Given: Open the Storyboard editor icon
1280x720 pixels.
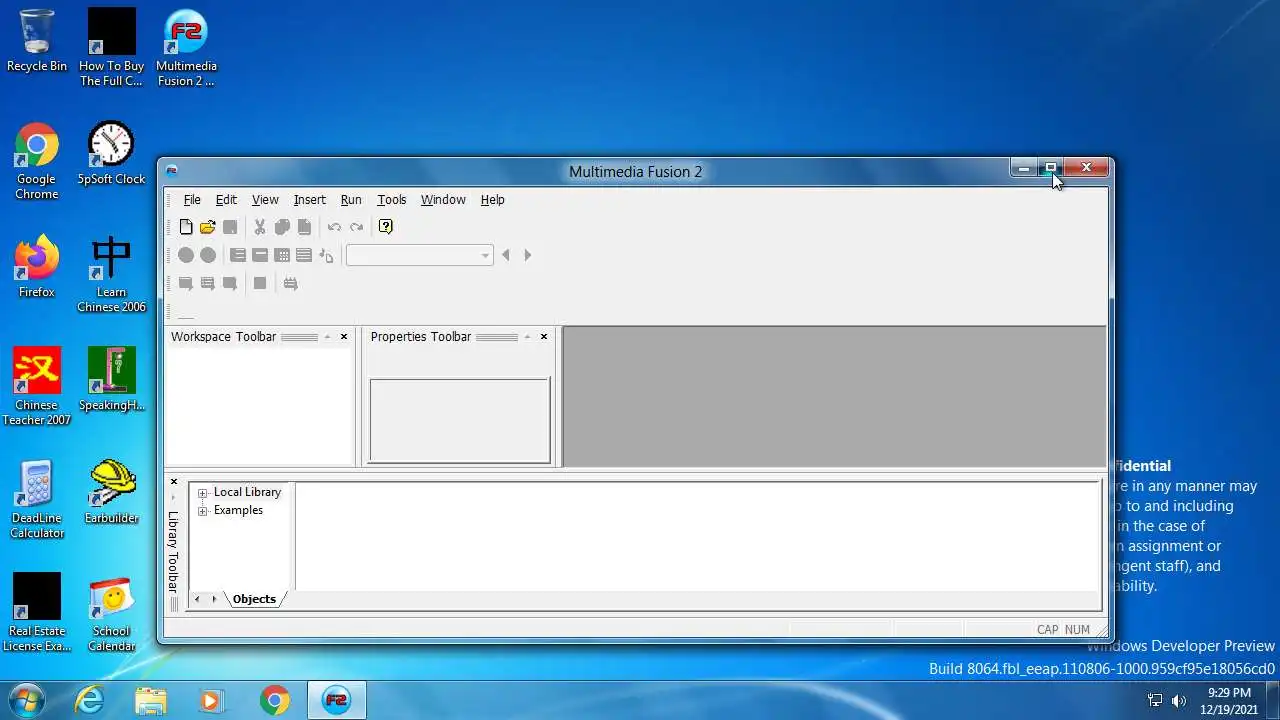Looking at the screenshot, I should click(238, 255).
